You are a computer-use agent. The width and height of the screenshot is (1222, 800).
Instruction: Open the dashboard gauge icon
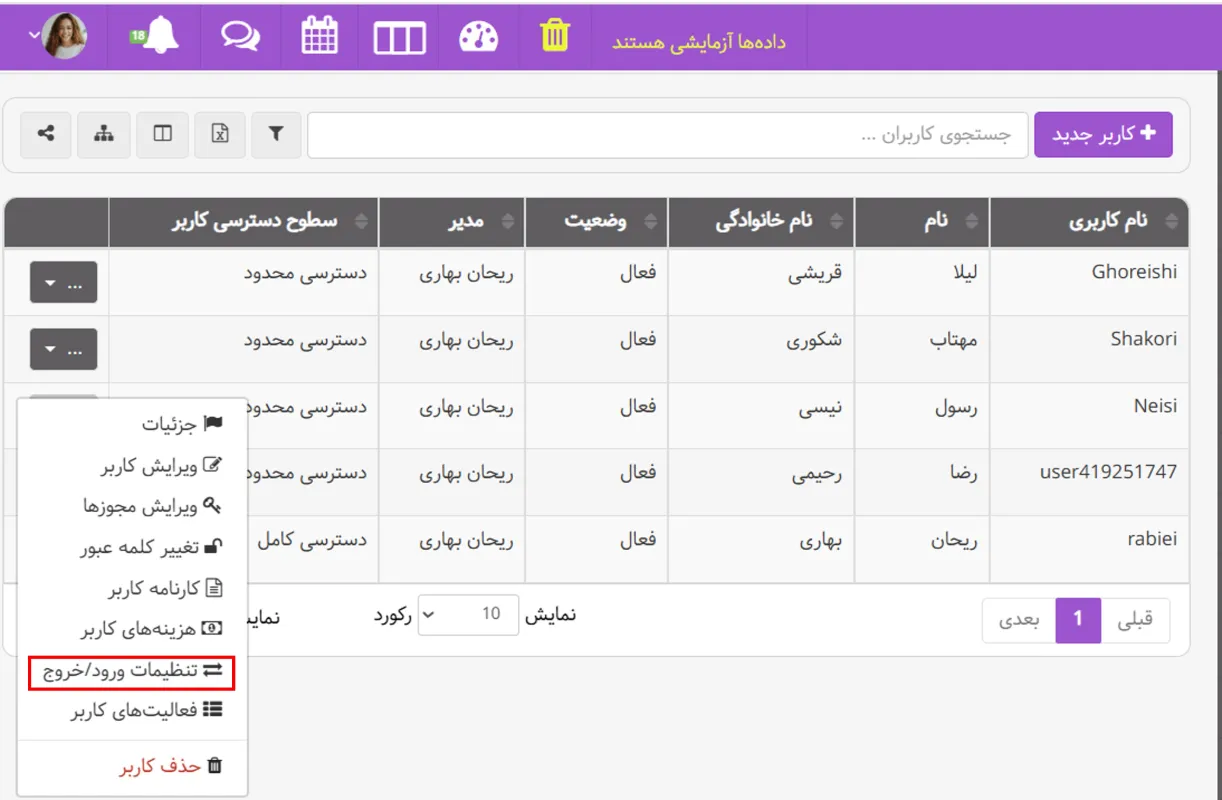click(x=478, y=35)
